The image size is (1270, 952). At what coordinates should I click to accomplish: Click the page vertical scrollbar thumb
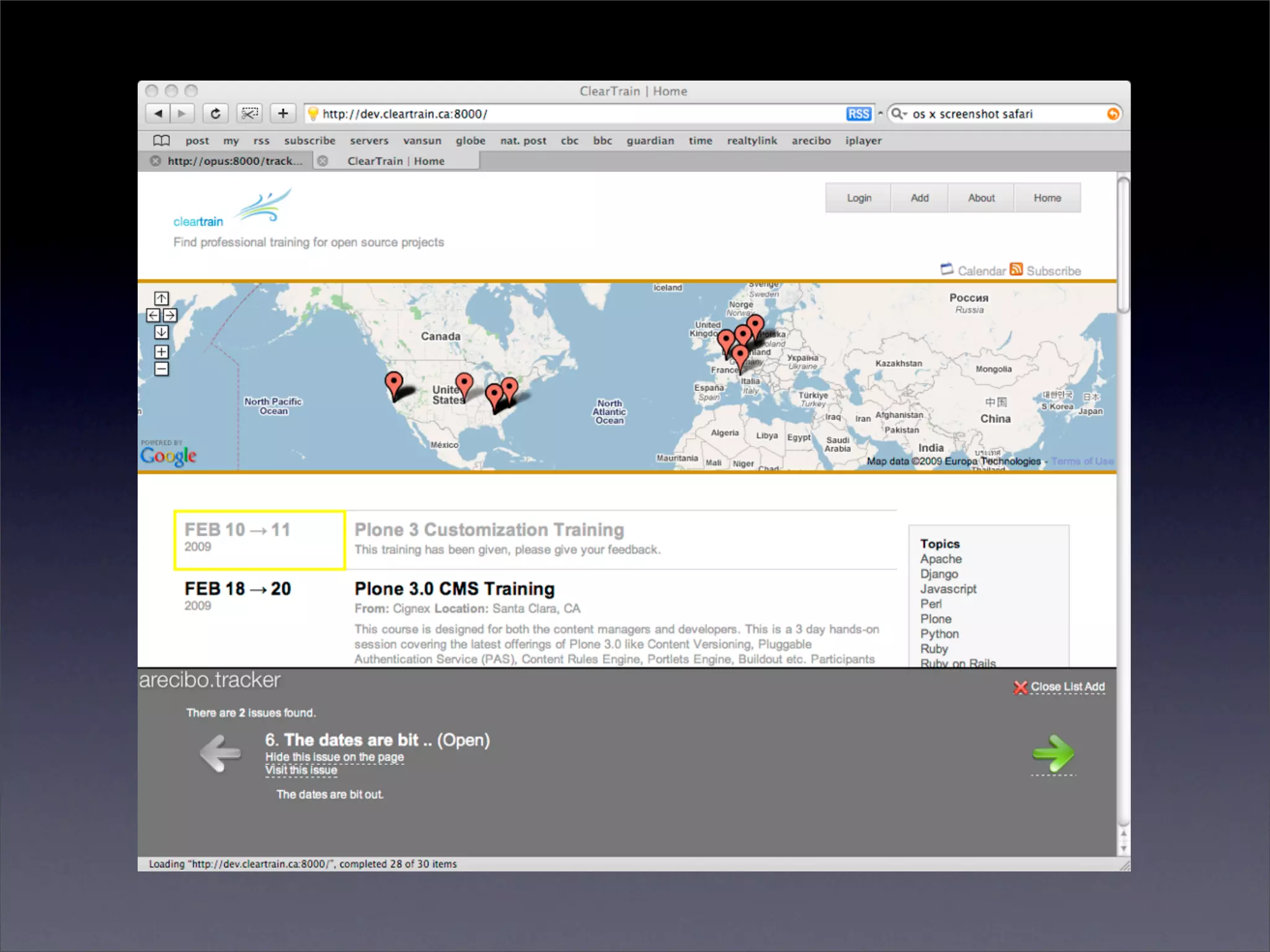[x=1123, y=245]
